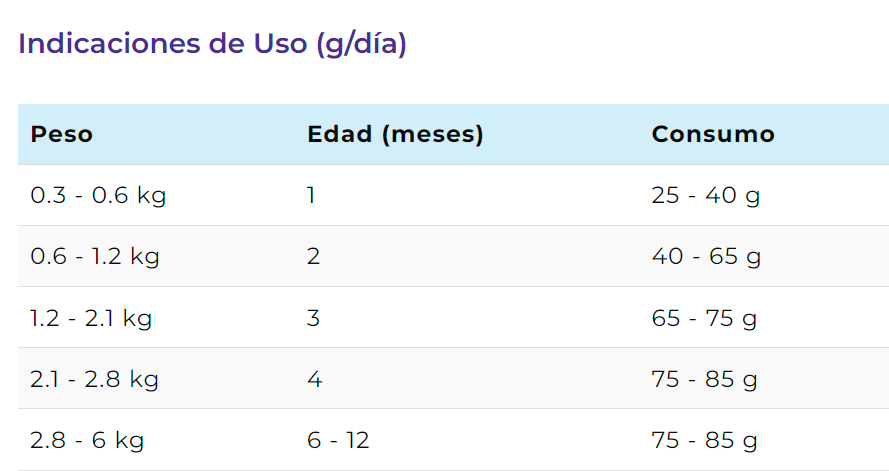The width and height of the screenshot is (889, 471).
Task: Click the 2.8 - 6 kg weight cell
Action: 87,440
